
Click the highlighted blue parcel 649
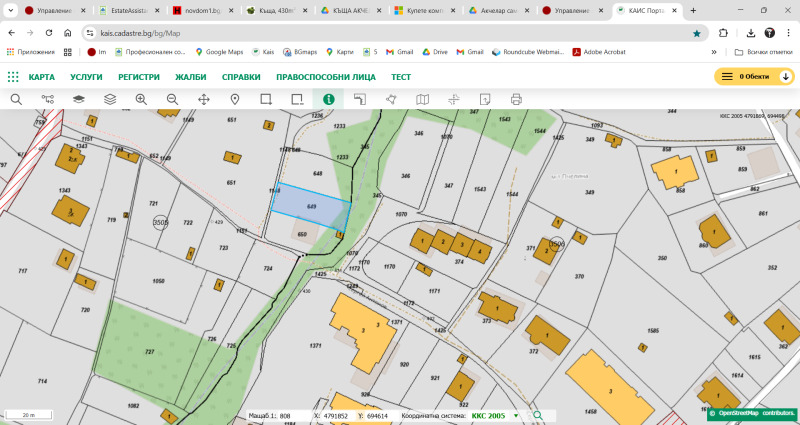311,206
